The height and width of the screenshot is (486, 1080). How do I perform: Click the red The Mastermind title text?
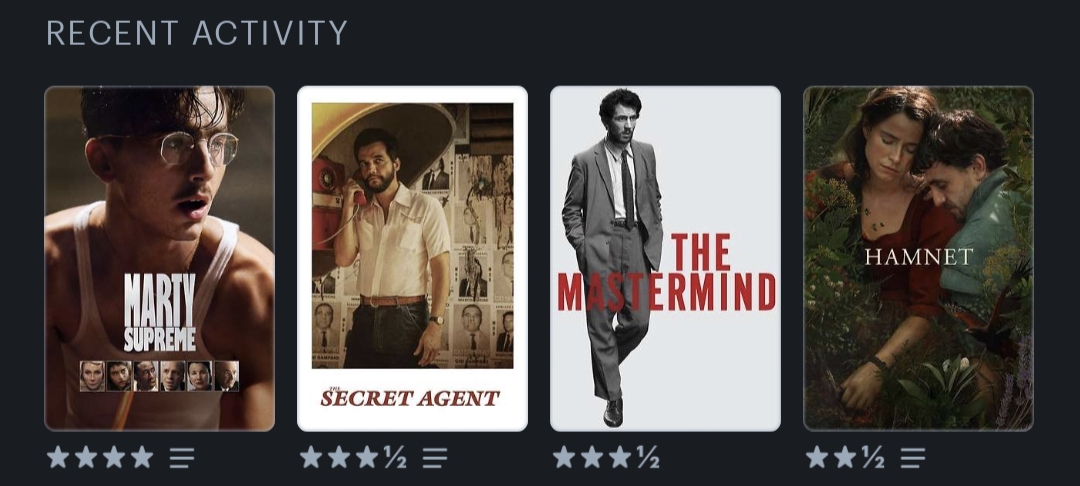[667, 273]
